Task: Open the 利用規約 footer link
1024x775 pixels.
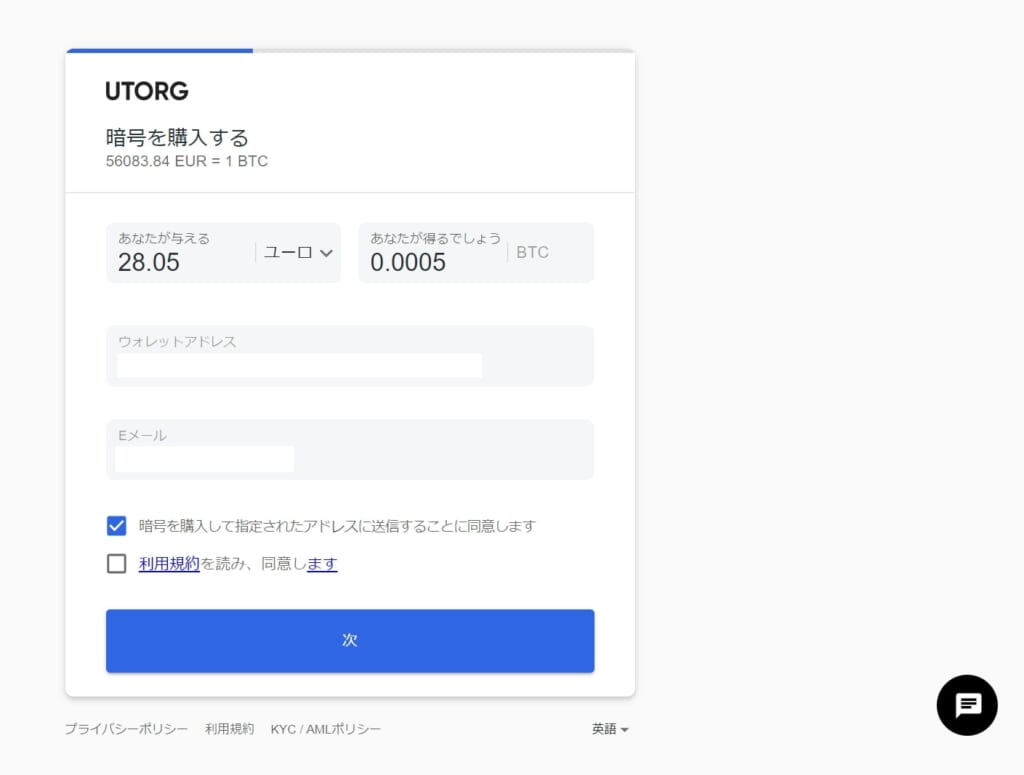Action: pyautogui.click(x=229, y=729)
